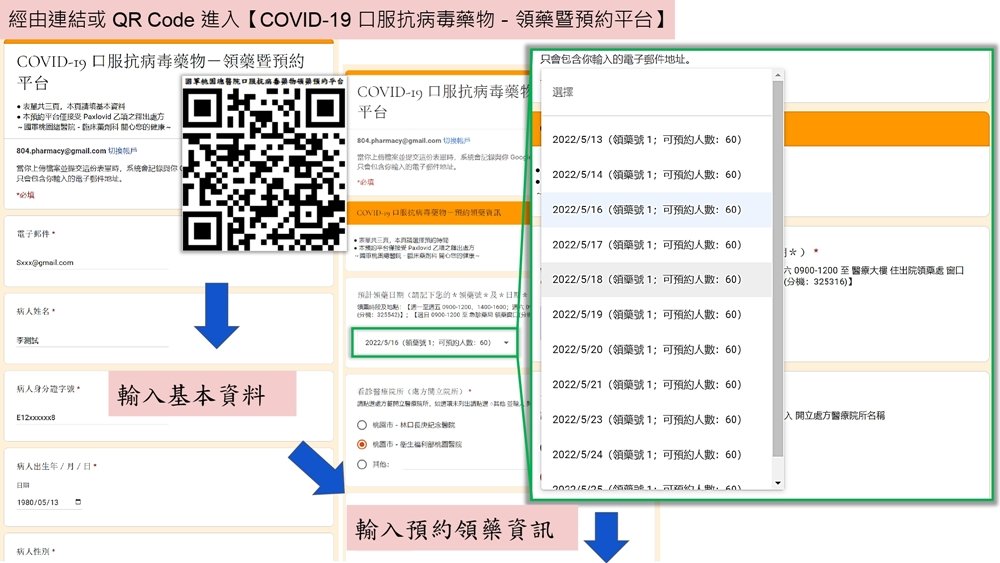Pick 2022/5/13 pickup date option
Viewport: 1000px width, 563px height.
[657, 140]
